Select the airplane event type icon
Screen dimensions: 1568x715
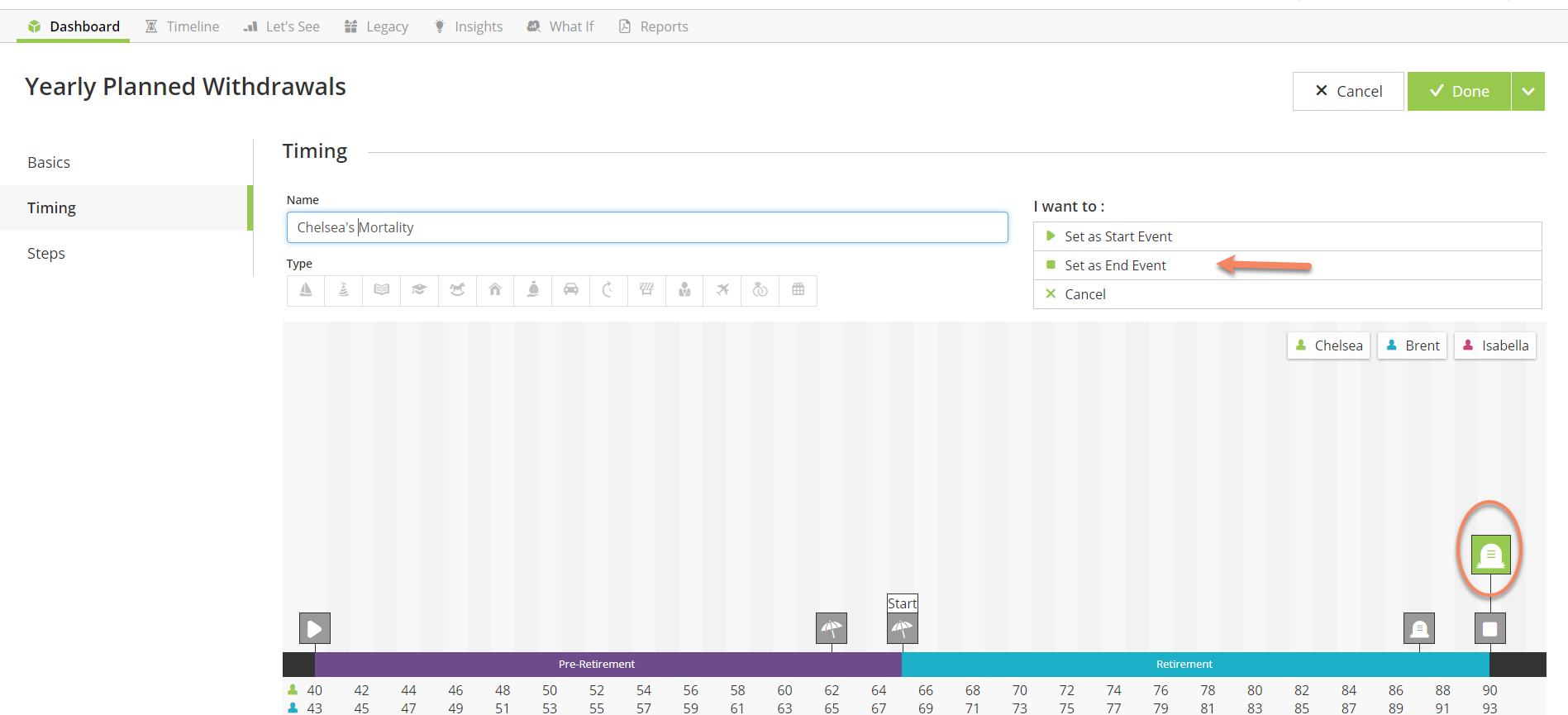coord(722,290)
